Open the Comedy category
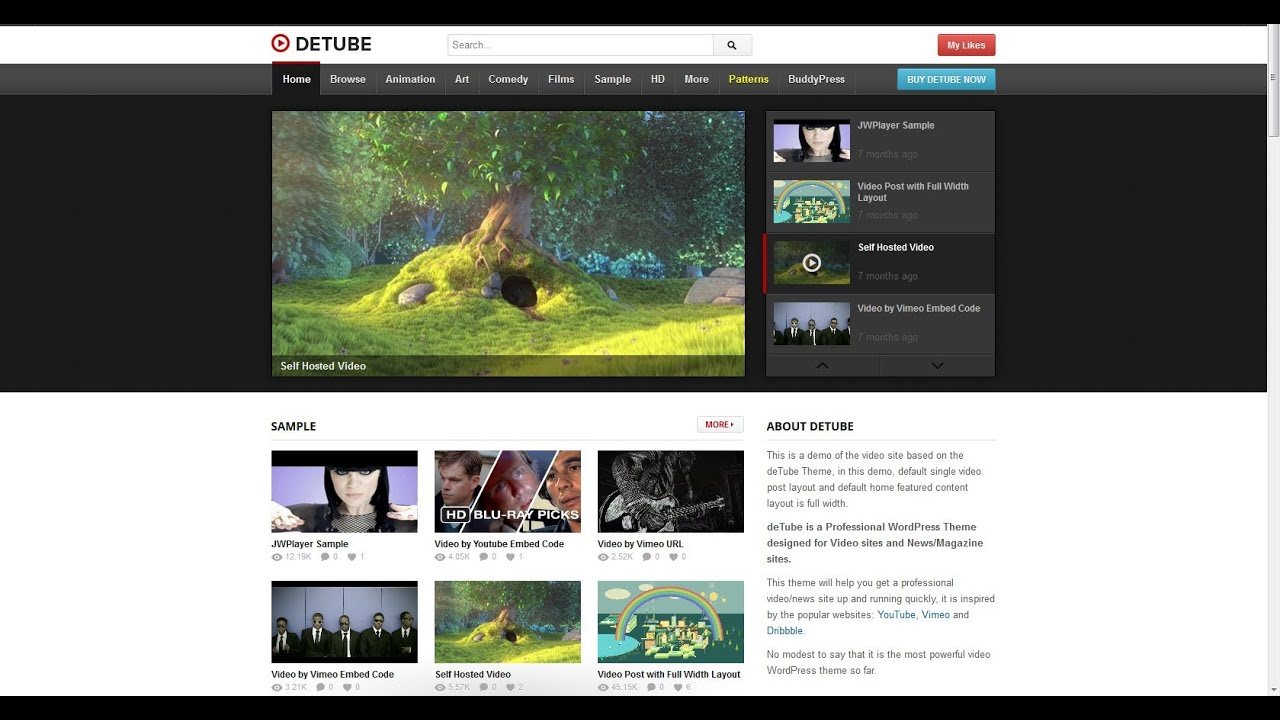This screenshot has width=1280, height=720. (508, 79)
